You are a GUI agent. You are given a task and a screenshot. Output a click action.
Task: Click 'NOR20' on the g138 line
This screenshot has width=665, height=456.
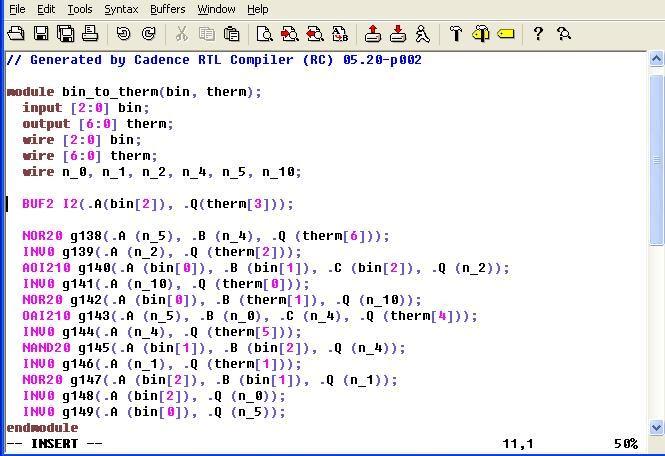(42, 236)
